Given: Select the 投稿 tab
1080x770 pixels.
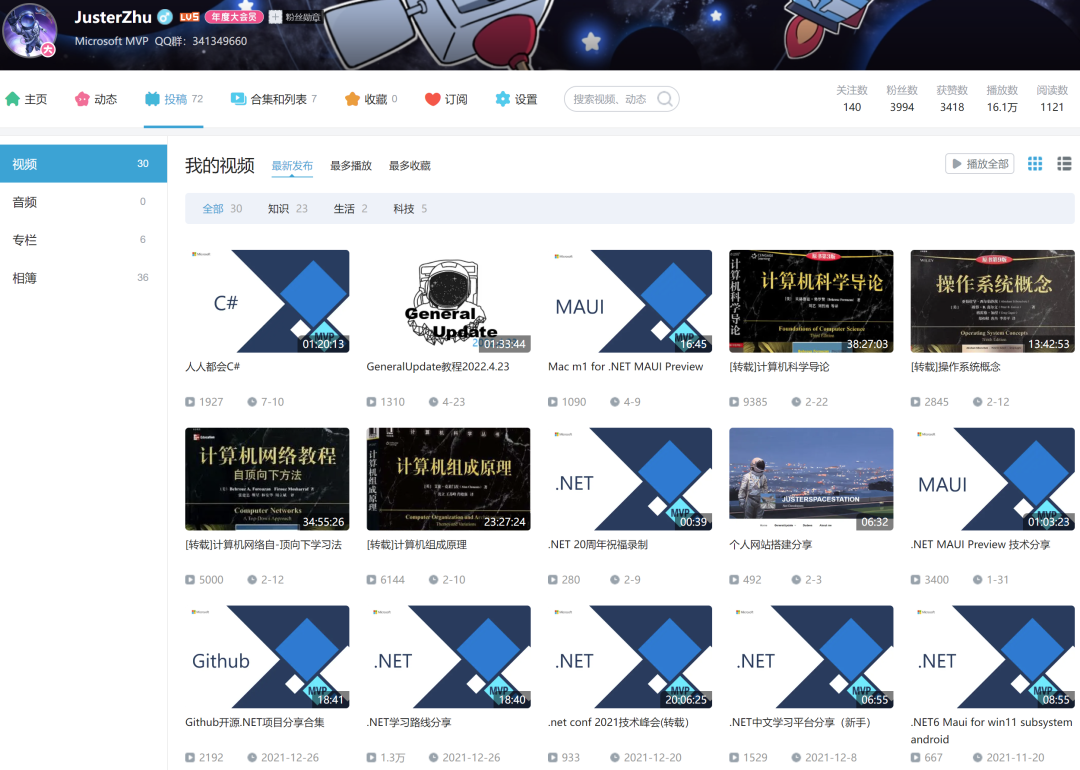Looking at the screenshot, I should 174,99.
